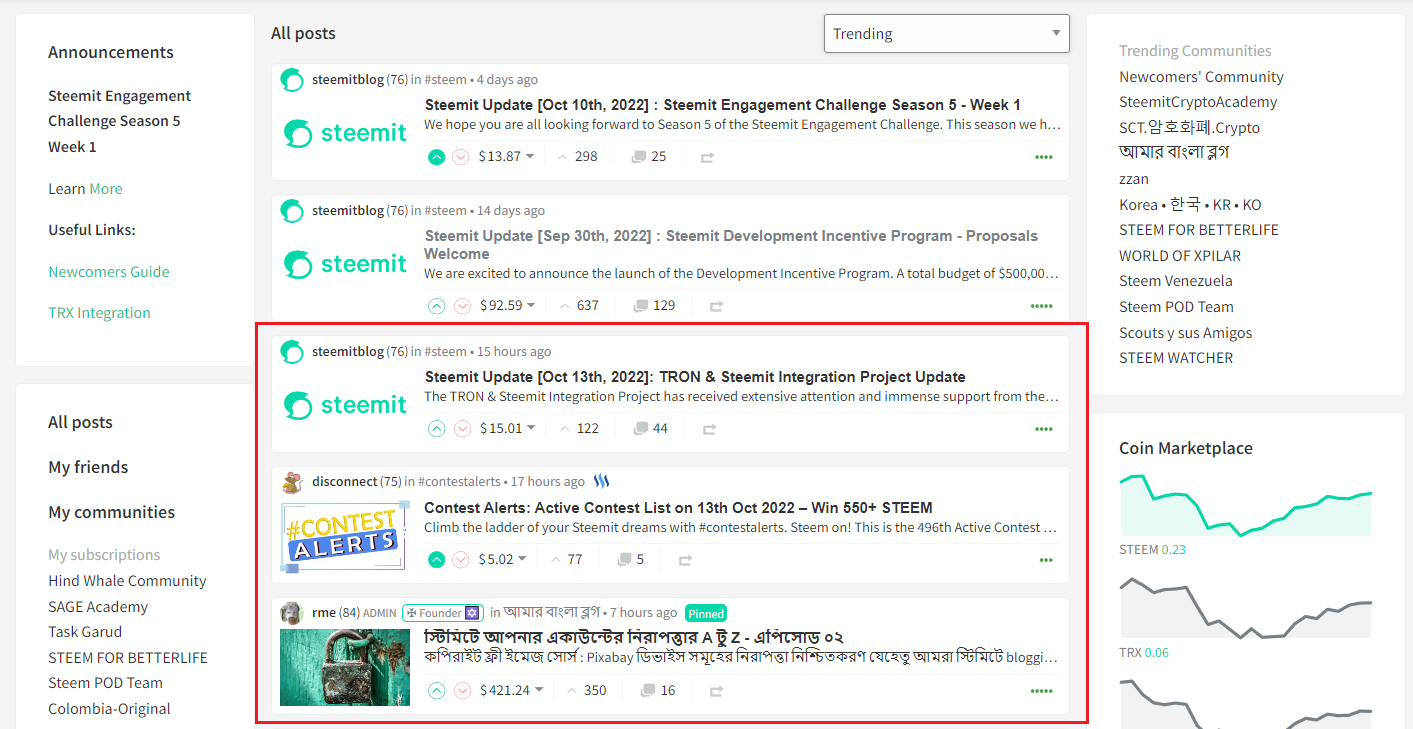Resteem the Development Incentive Program post

pyautogui.click(x=716, y=306)
